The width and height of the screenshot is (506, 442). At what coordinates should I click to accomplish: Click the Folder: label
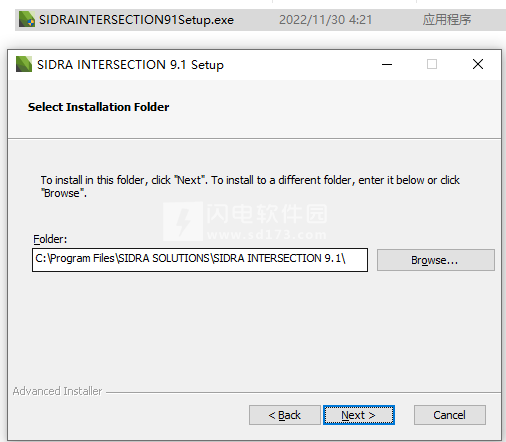(50, 239)
